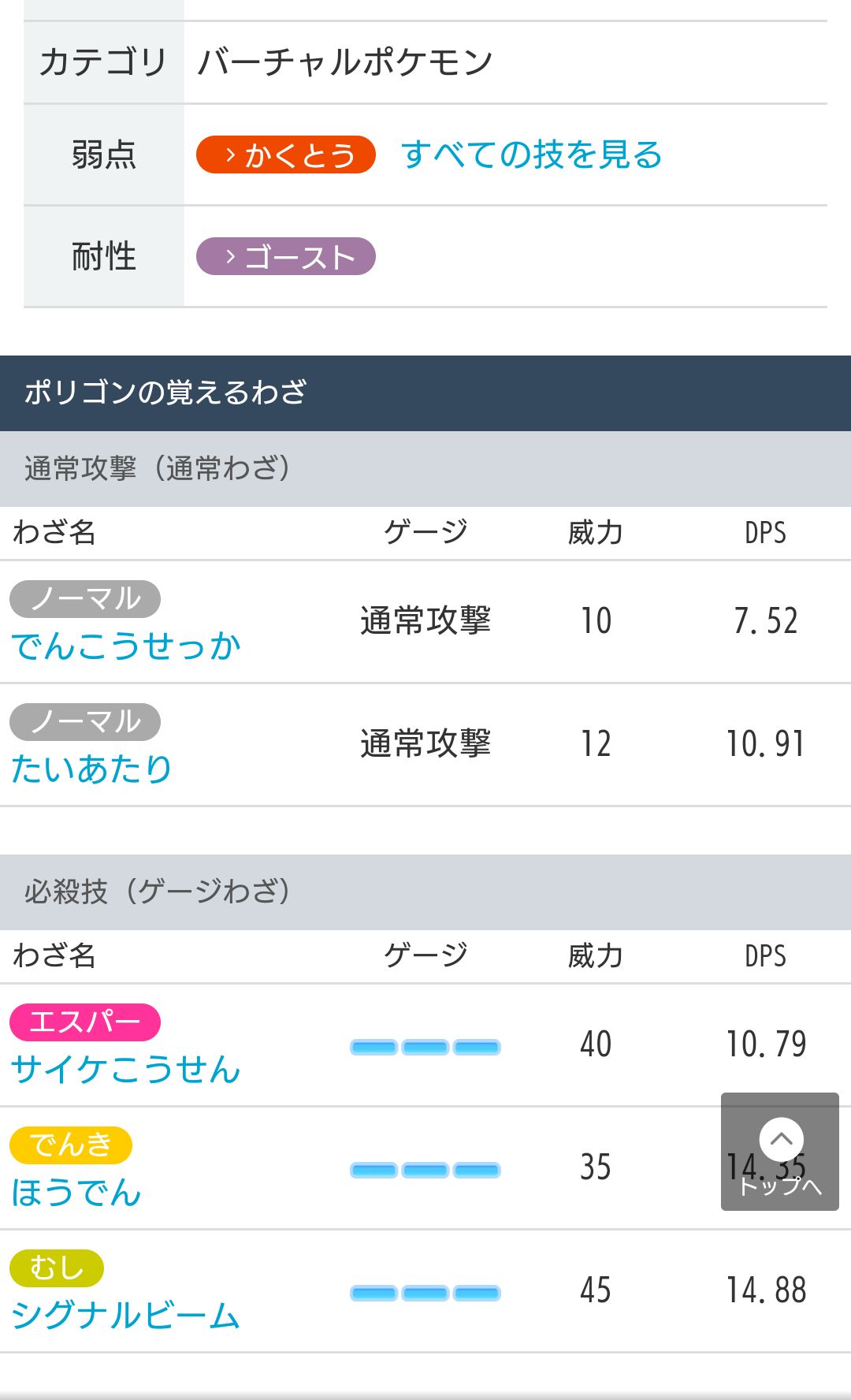
Task: Open the サイケこうせん move page
Action: pyautogui.click(x=126, y=1070)
